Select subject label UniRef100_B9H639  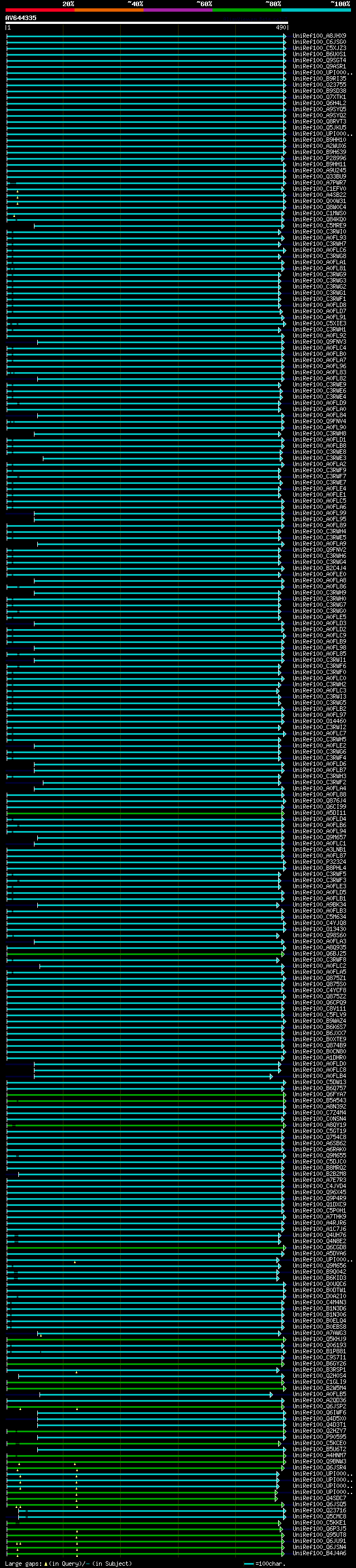(319, 152)
